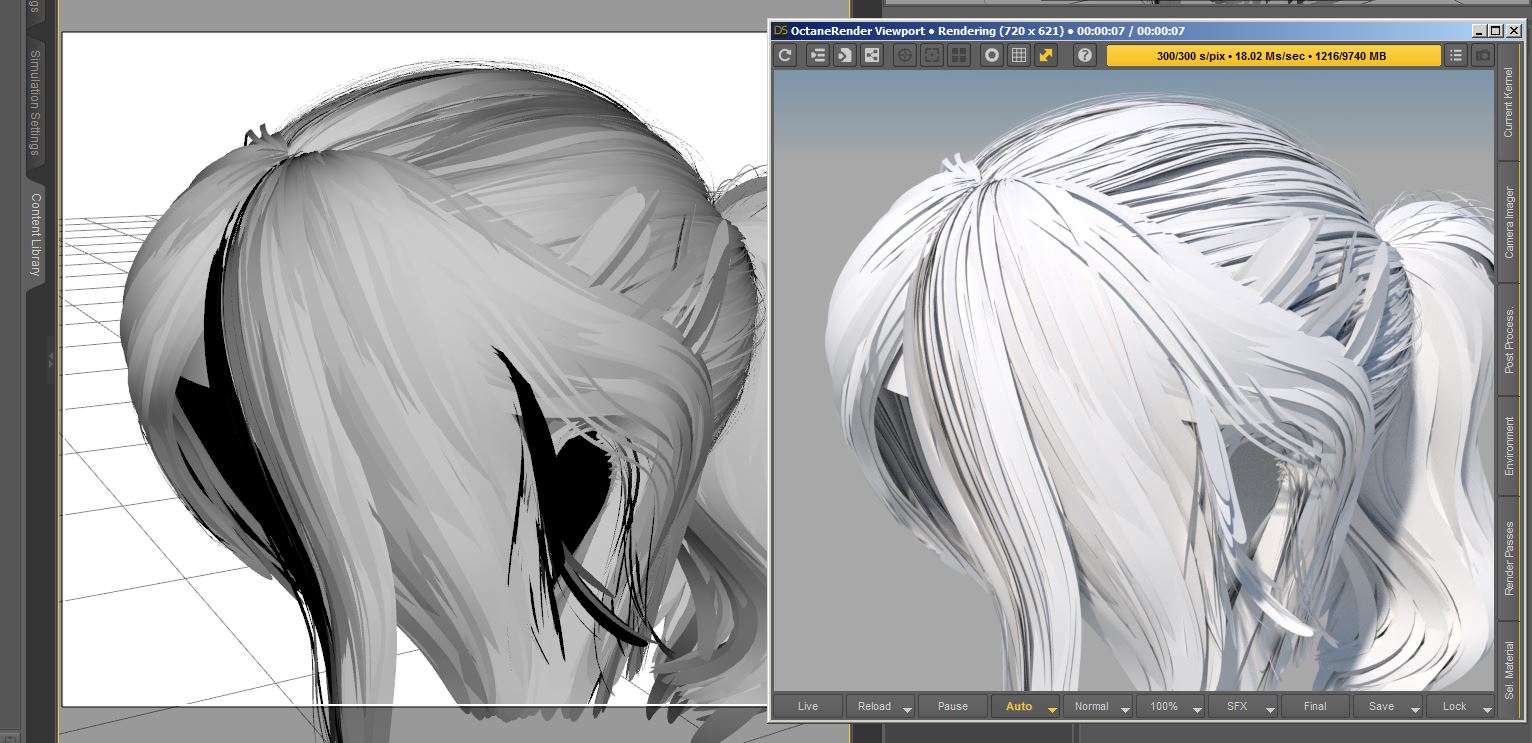Open help via the question mark icon
The width and height of the screenshot is (1532, 743).
point(1084,56)
